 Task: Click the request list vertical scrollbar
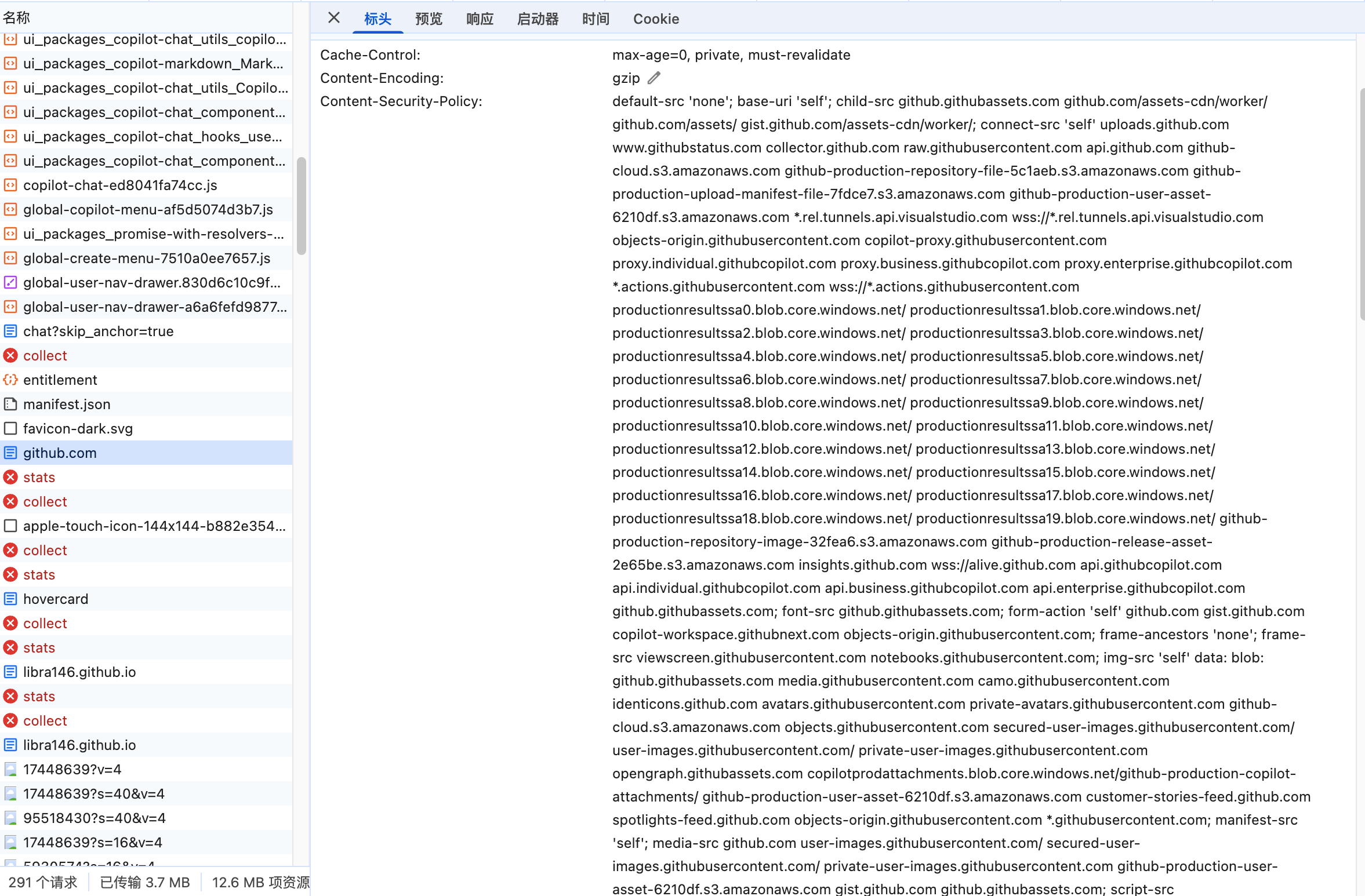tap(301, 206)
